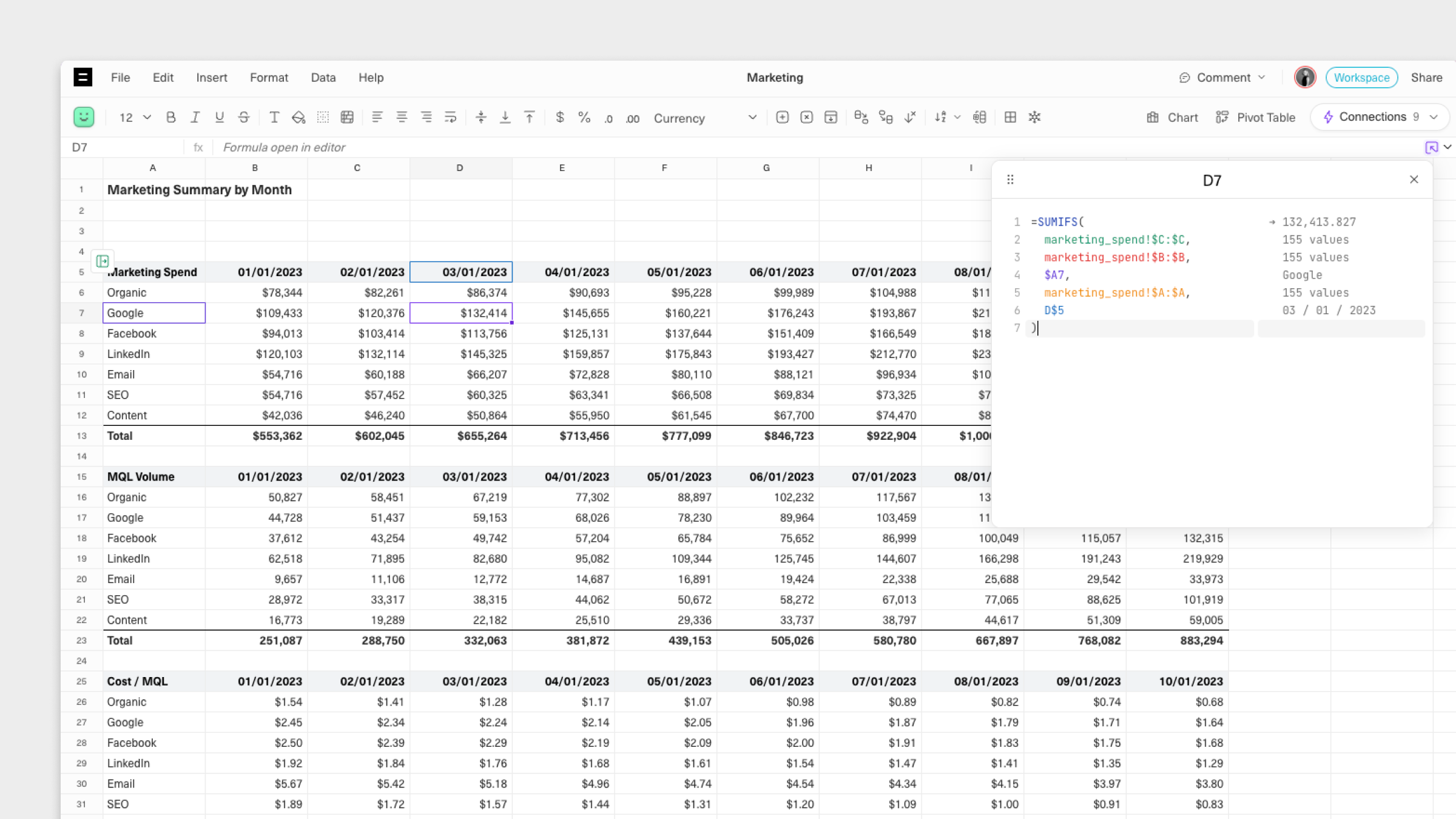The image size is (1456, 819).
Task: Click cell $655,264 in Total row
Action: tap(461, 436)
